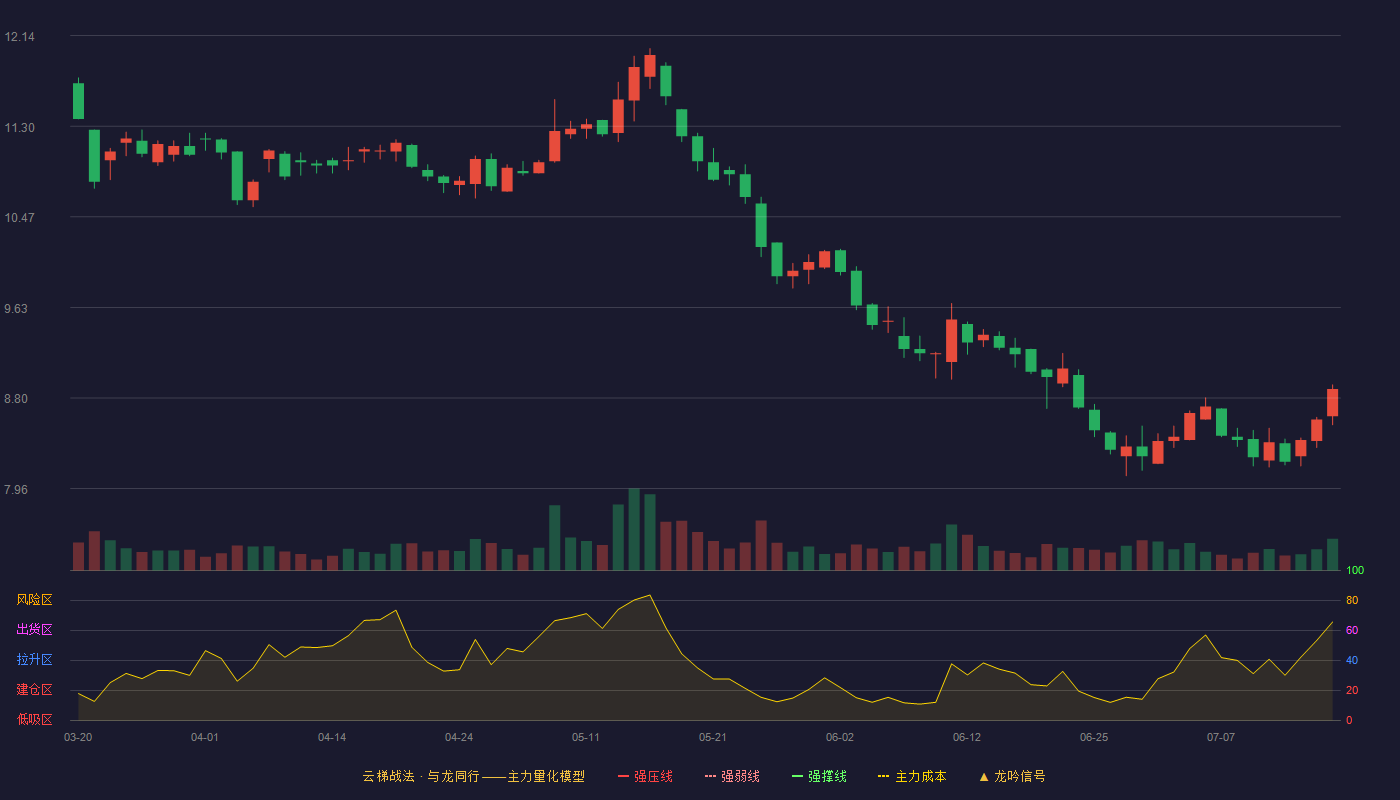Click the 07-07 date label
Viewport: 1400px width, 800px height.
(x=1221, y=737)
